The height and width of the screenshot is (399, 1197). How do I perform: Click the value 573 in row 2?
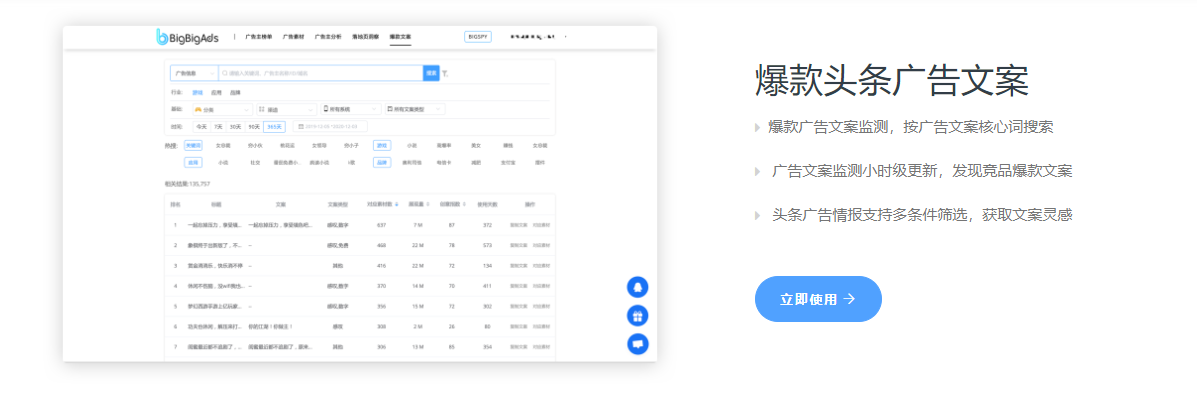click(487, 246)
